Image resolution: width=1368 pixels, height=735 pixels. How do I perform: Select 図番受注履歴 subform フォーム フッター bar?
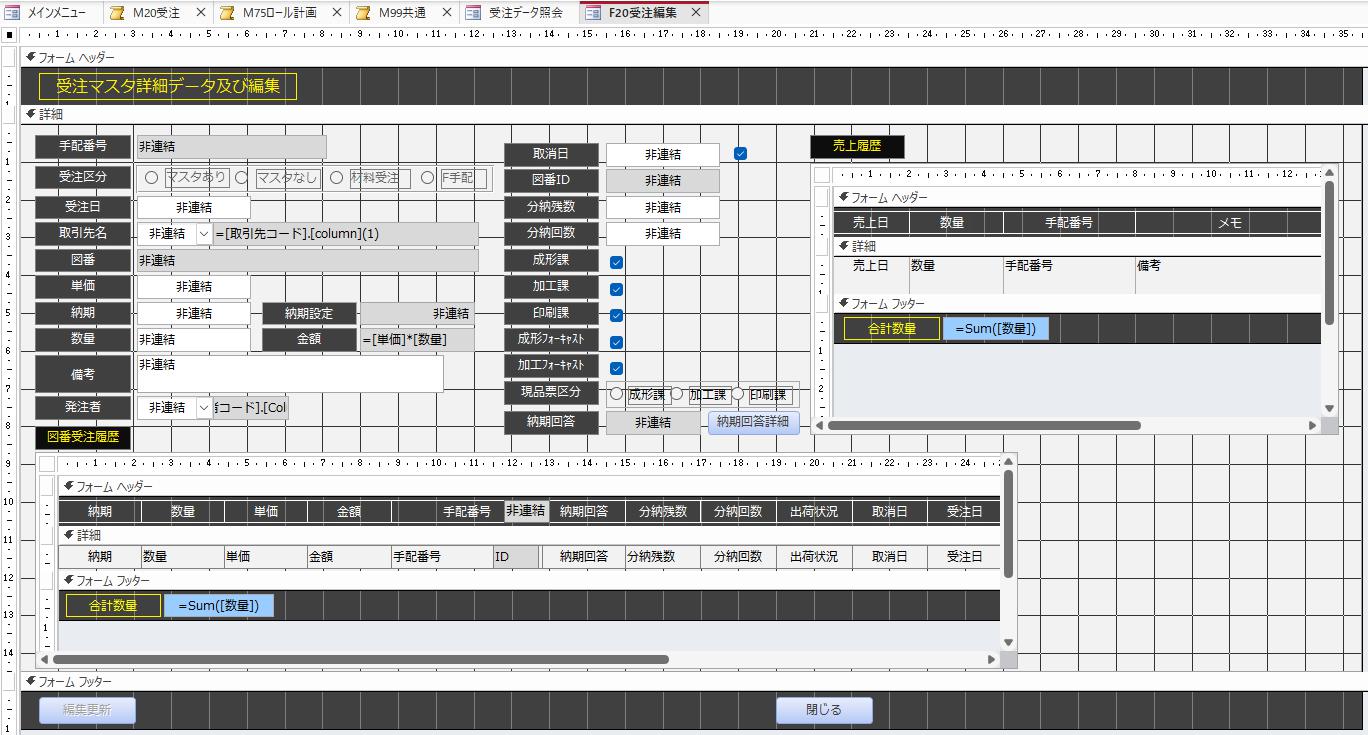coord(529,581)
